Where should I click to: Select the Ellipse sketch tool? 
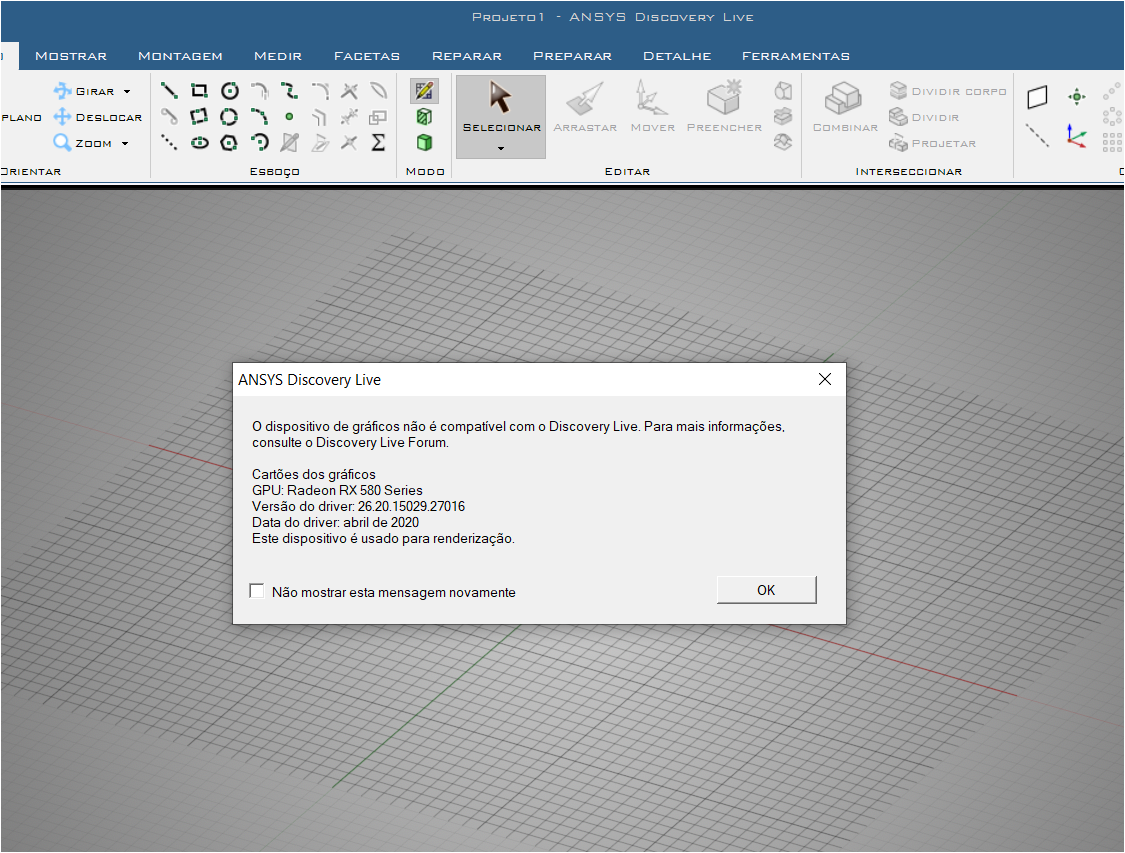199,142
